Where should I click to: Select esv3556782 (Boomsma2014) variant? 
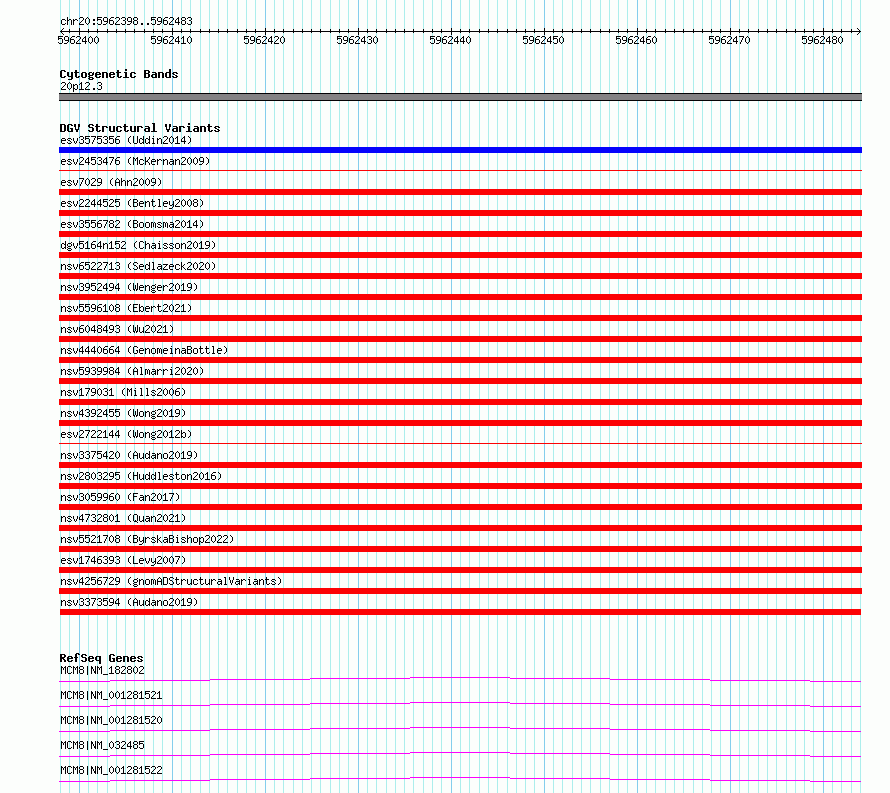pos(132,224)
